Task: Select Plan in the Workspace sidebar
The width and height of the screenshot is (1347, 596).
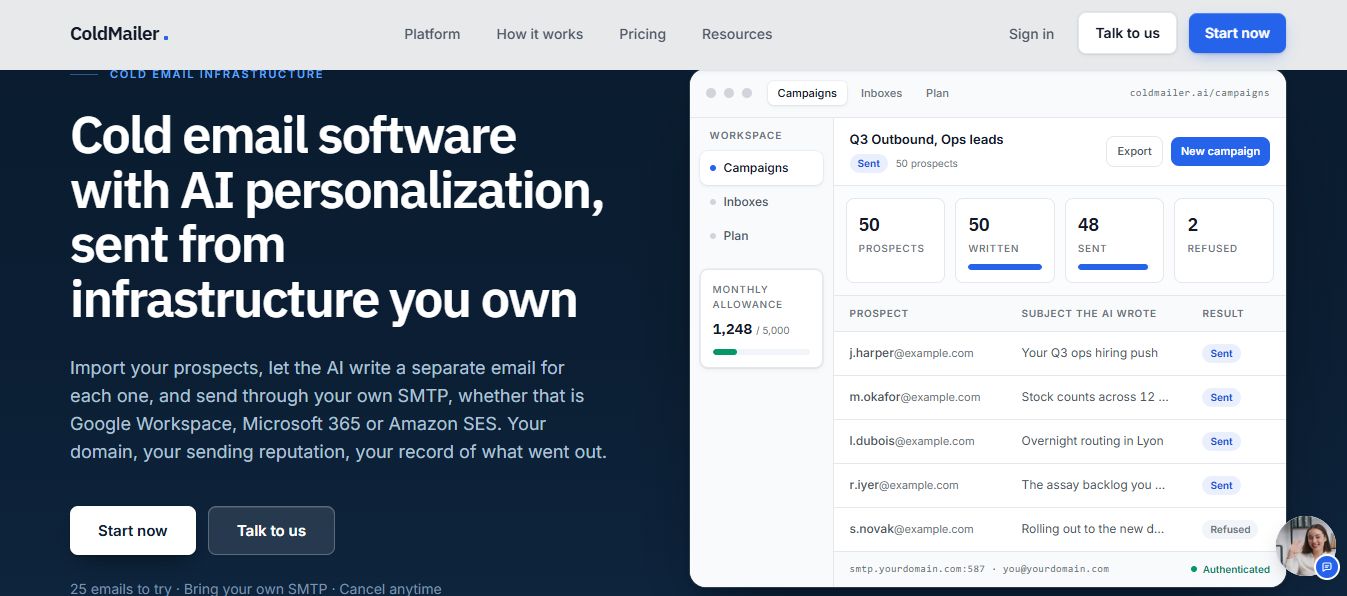Action: pyautogui.click(x=761, y=236)
